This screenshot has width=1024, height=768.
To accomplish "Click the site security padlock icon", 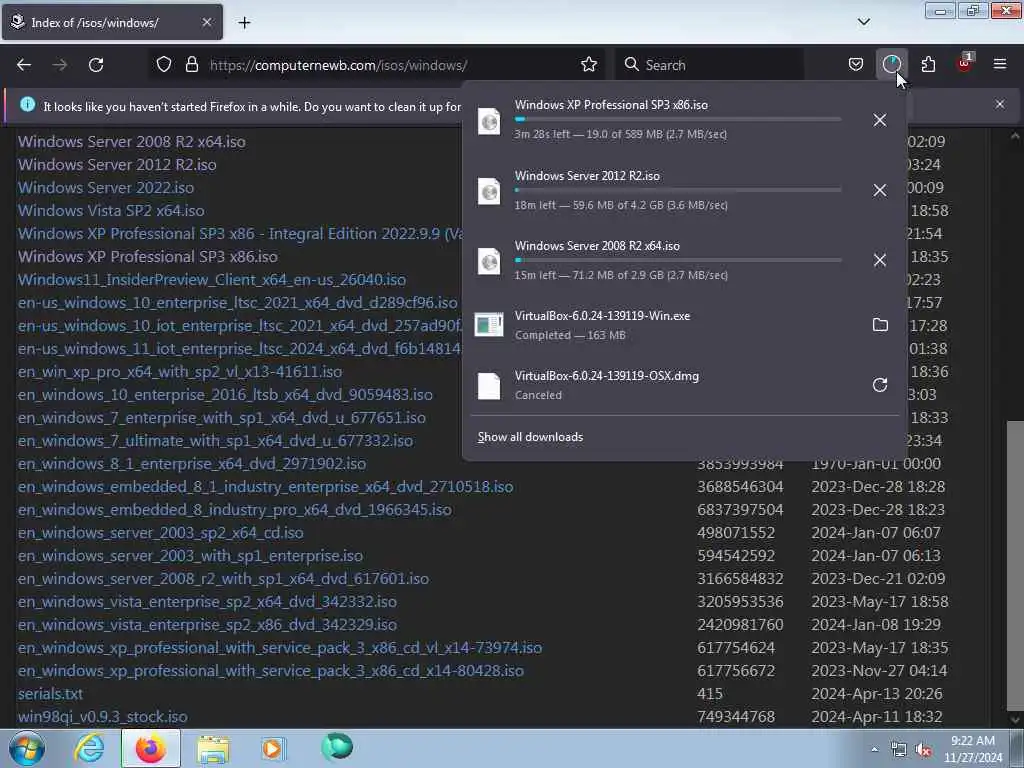I will click(x=191, y=65).
